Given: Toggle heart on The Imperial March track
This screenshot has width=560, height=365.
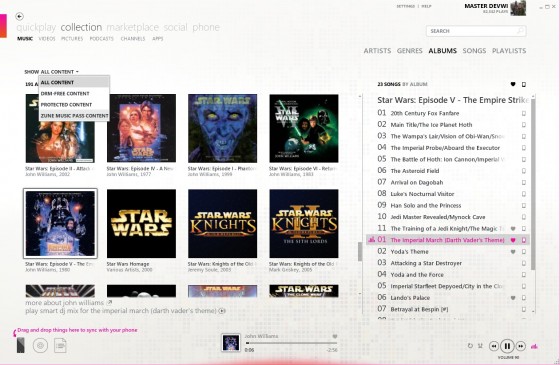Looking at the screenshot, I should [x=513, y=240].
